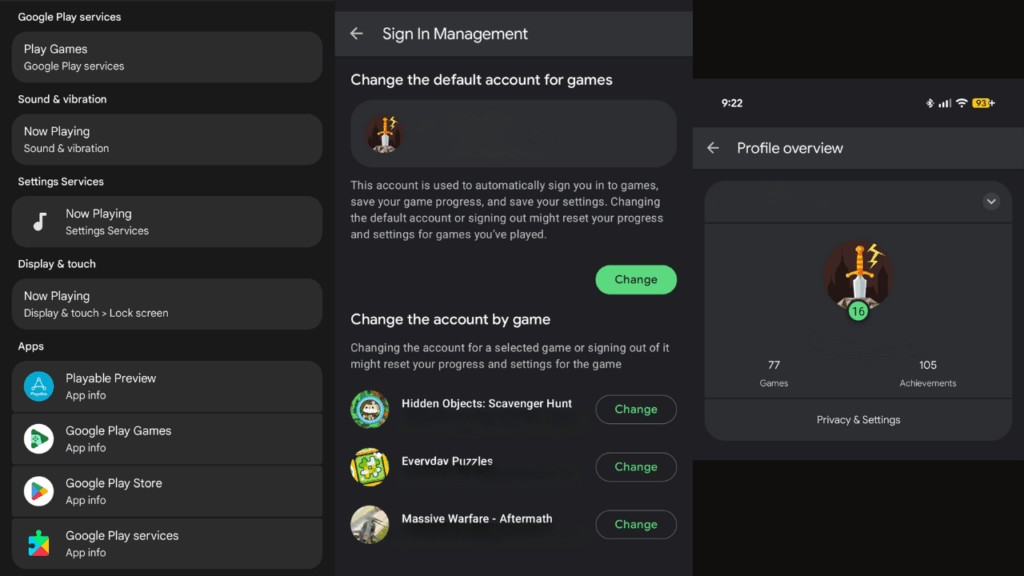Select the Everyday Puzzles game icon
The height and width of the screenshot is (576, 1024).
coord(370,467)
